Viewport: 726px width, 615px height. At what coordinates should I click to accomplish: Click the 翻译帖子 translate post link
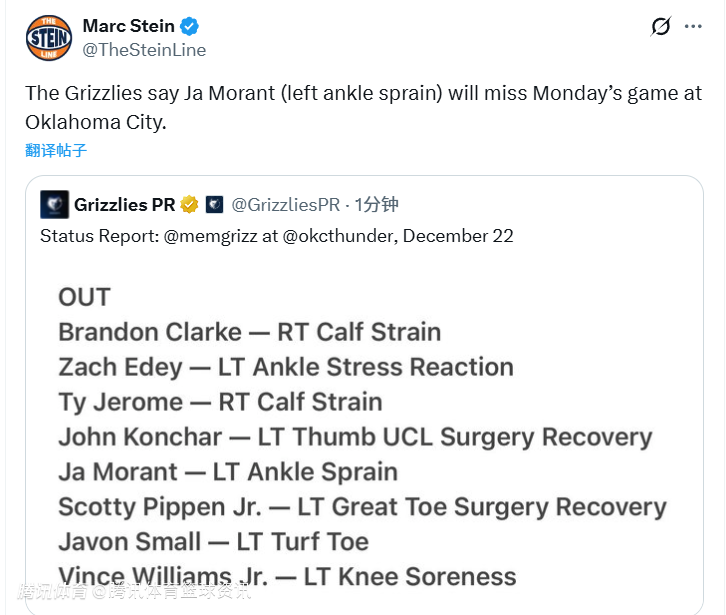[56, 150]
